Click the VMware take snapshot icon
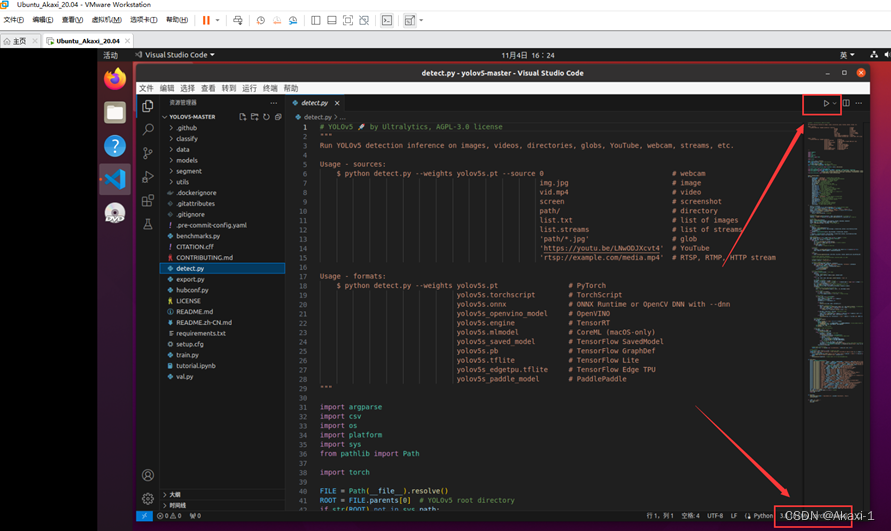The image size is (891, 531). click(x=260, y=20)
